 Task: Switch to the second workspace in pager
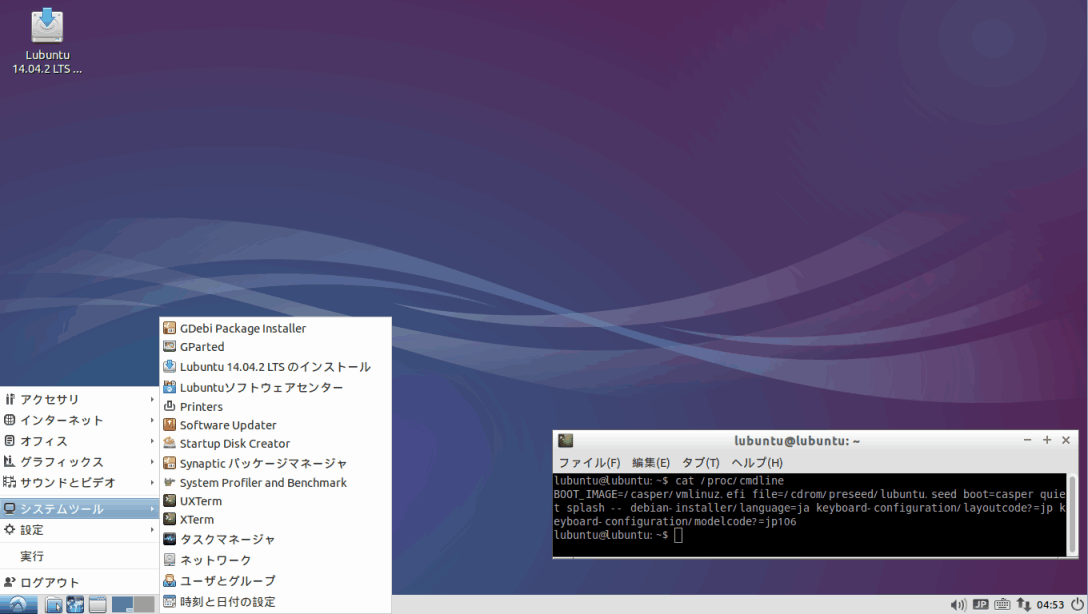(x=144, y=604)
